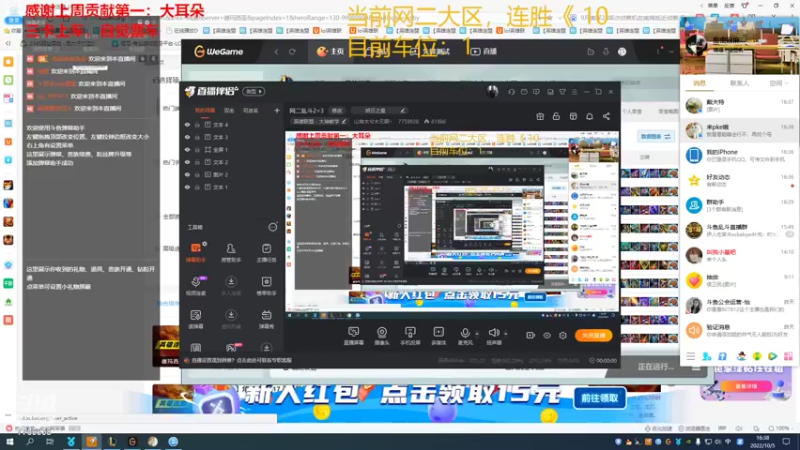The image size is (800, 450).
Task: Mute microphone icon 麦克风
Action: 465,336
